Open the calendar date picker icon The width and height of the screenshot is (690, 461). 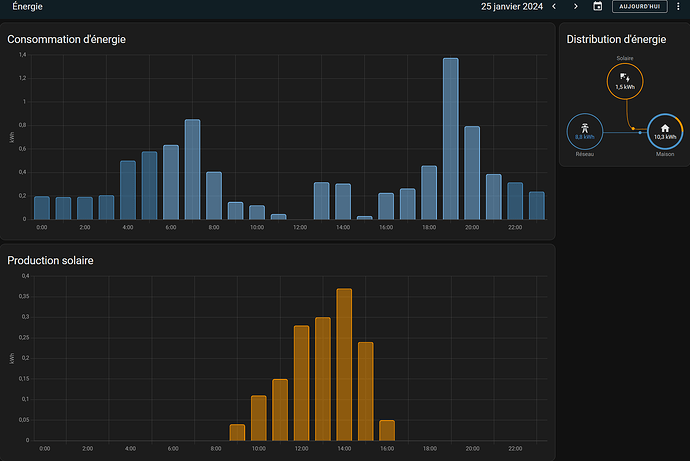[598, 6]
